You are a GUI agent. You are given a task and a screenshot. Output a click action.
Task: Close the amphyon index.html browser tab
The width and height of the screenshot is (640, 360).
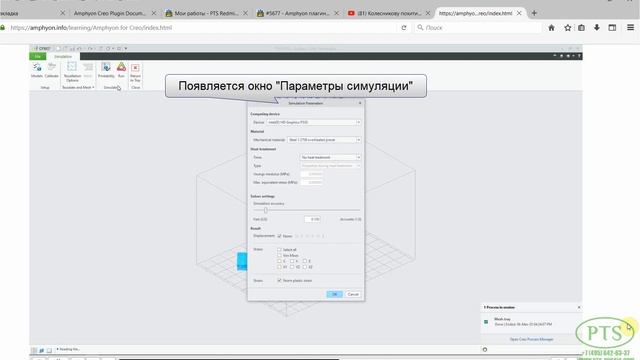(x=519, y=13)
